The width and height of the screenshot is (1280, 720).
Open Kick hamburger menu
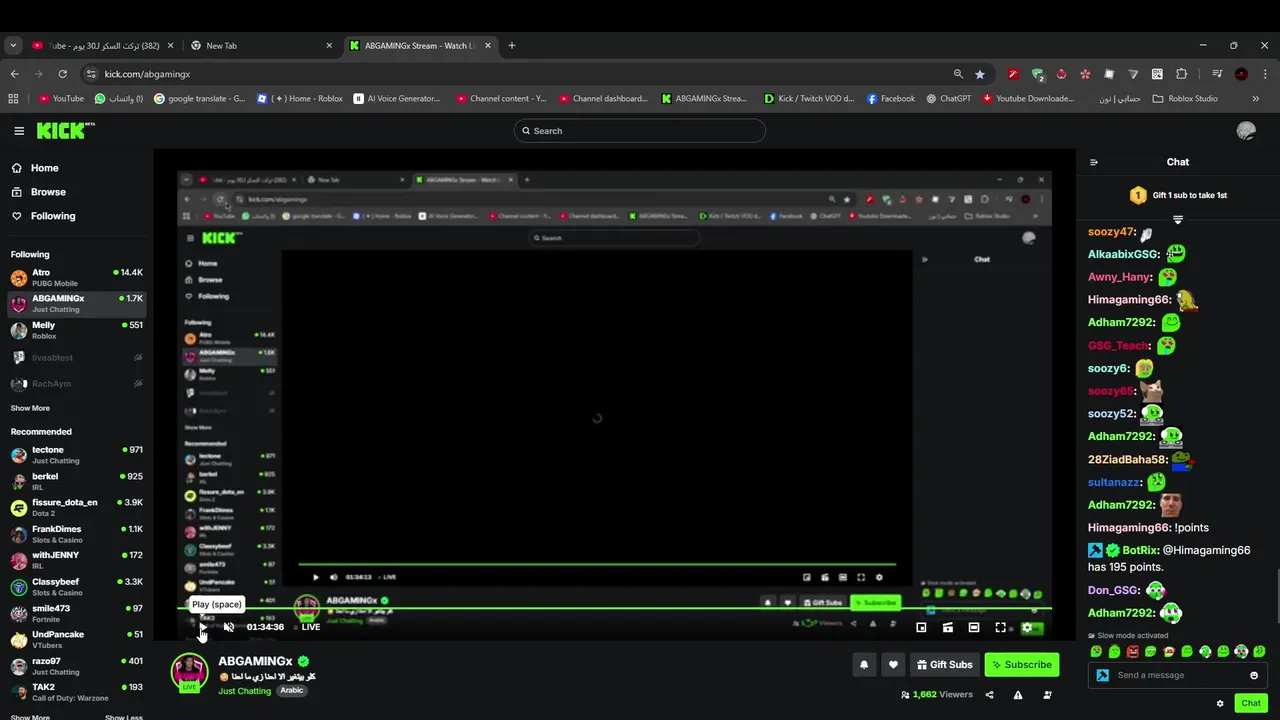[x=19, y=131]
